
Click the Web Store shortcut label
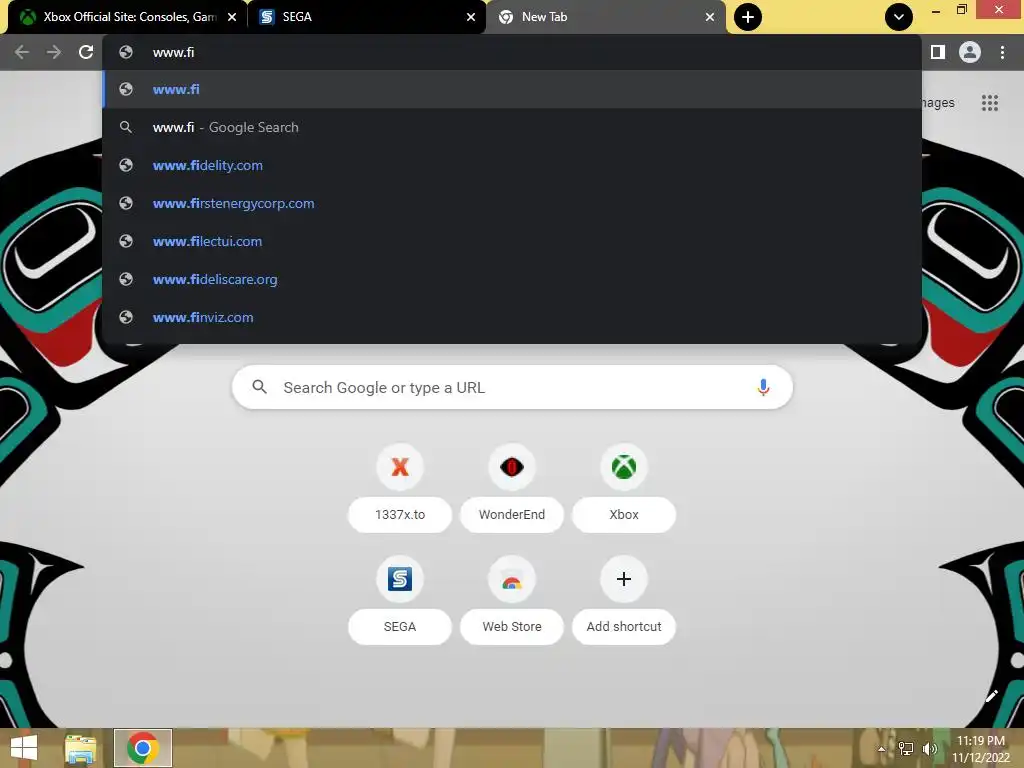tap(512, 627)
